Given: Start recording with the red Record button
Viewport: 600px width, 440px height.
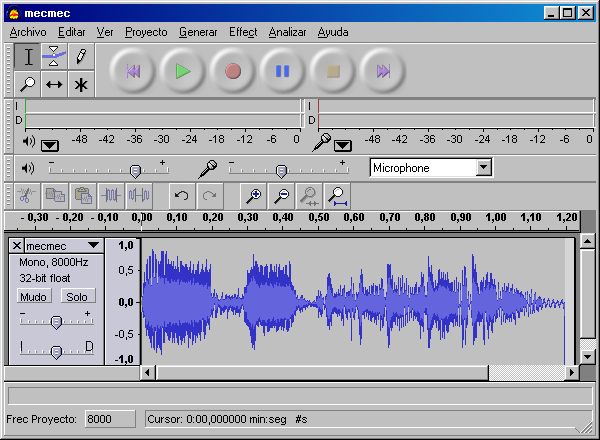Looking at the screenshot, I should click(x=233, y=71).
